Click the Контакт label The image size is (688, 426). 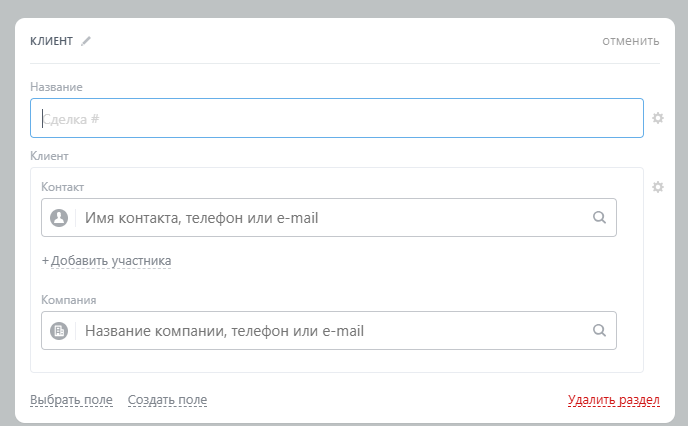[x=62, y=187]
